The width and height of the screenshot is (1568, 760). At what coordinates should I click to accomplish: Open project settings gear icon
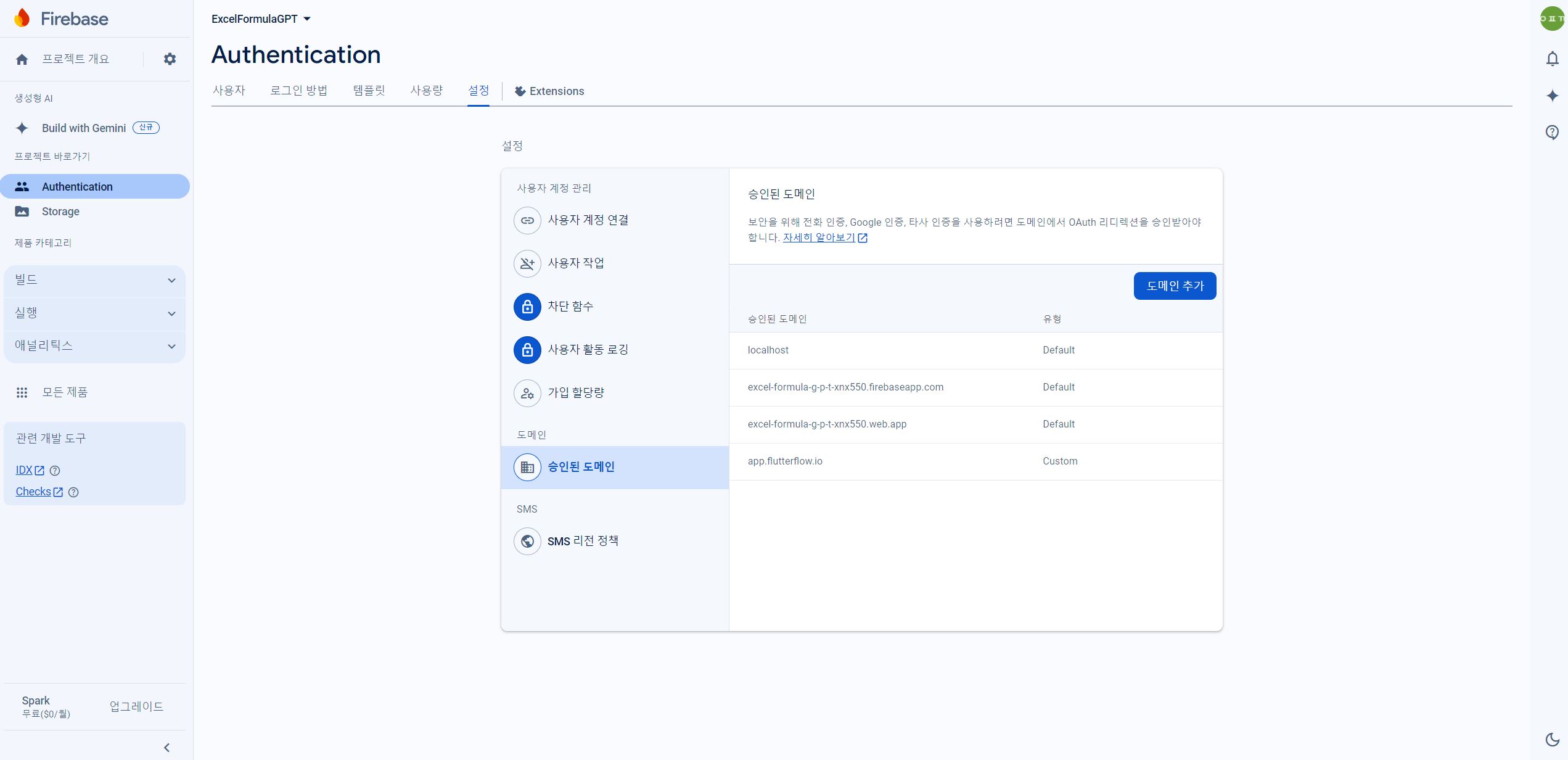[x=170, y=59]
